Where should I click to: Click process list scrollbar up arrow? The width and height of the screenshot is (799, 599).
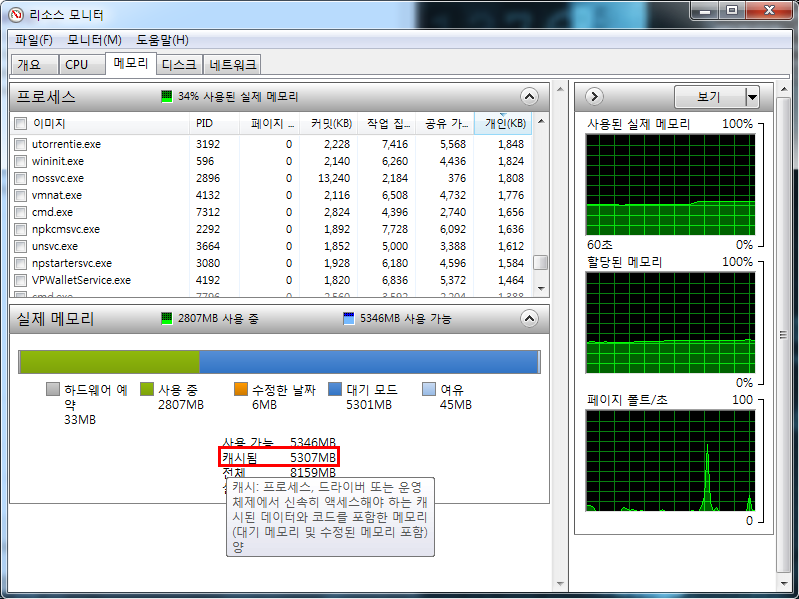click(x=541, y=121)
